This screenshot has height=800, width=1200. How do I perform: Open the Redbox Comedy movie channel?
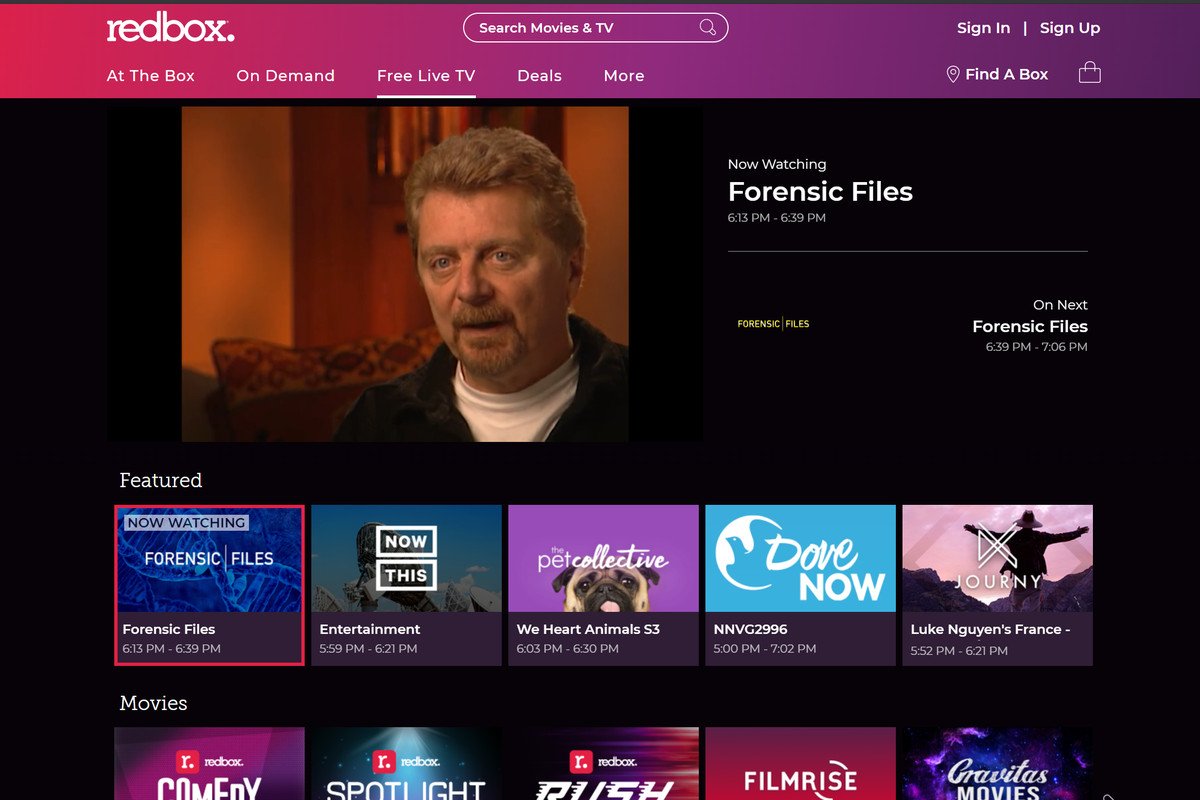pyautogui.click(x=209, y=764)
